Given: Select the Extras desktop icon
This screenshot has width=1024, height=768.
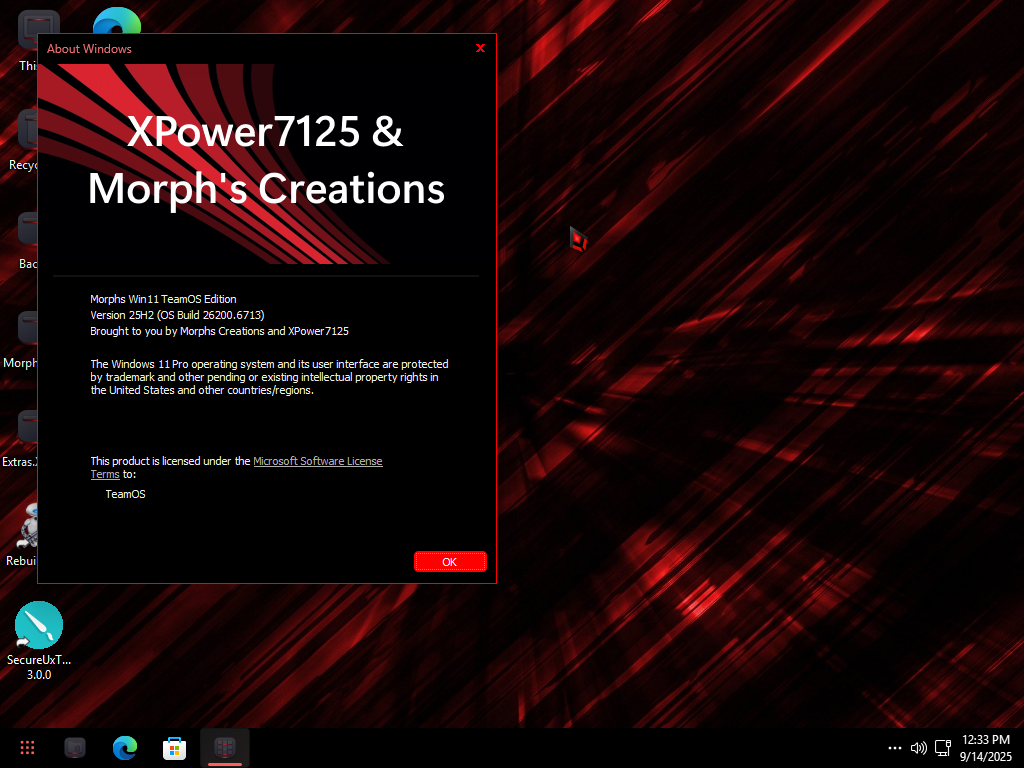Looking at the screenshot, I should [x=28, y=428].
